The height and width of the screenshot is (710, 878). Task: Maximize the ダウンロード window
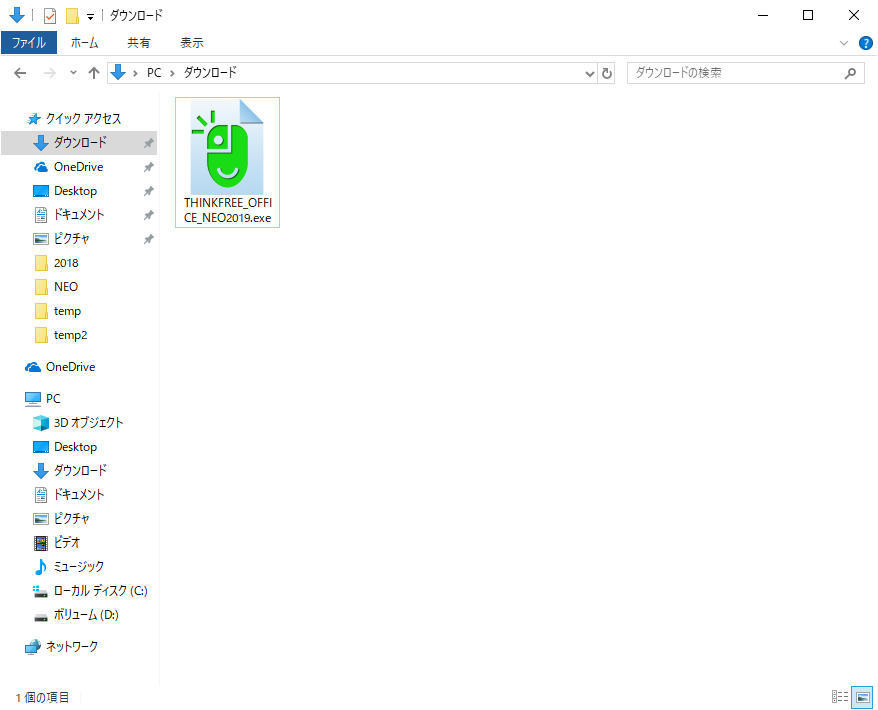click(807, 15)
